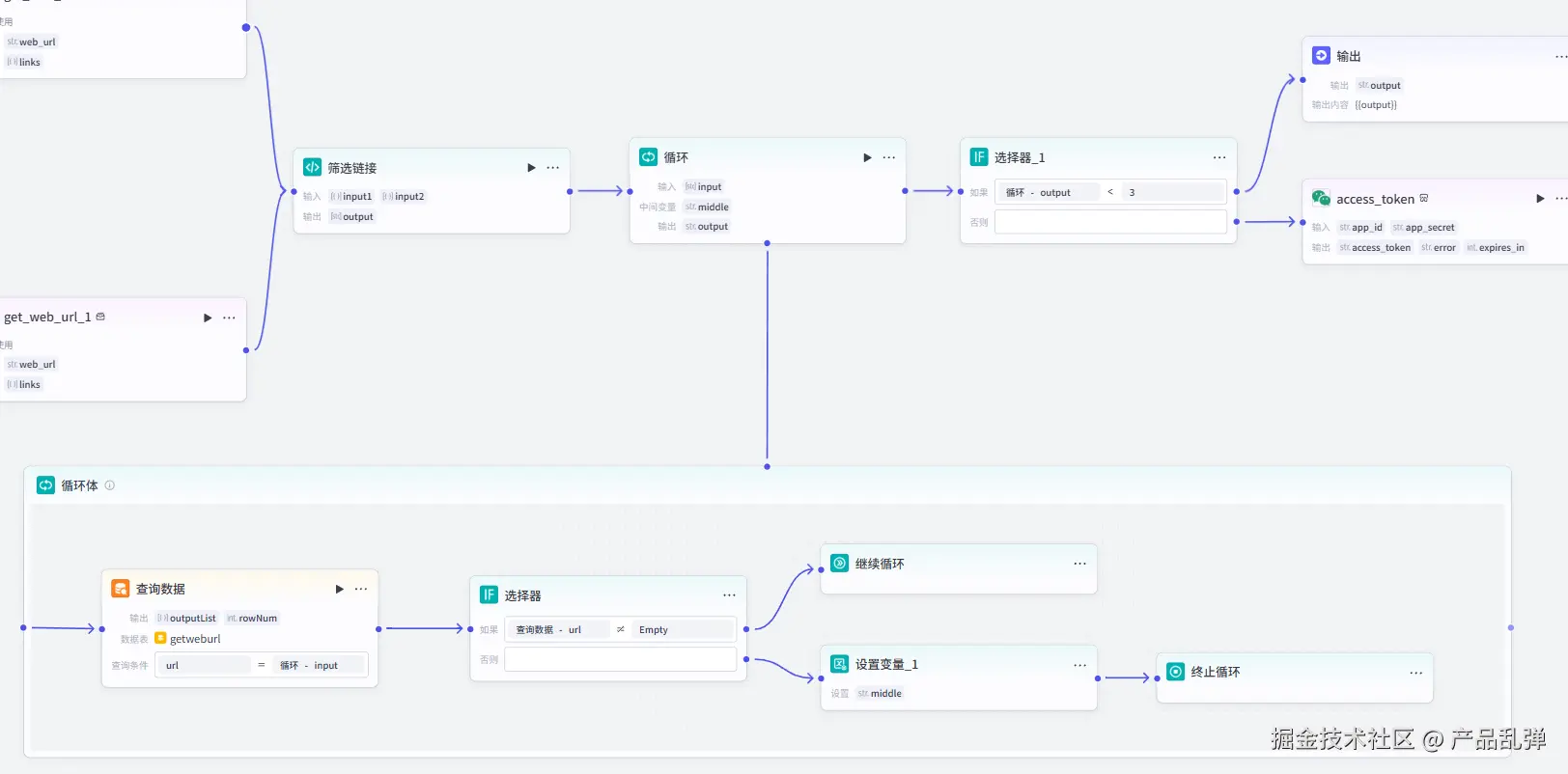The height and width of the screenshot is (774, 1568).
Task: Open more options of 继续循环 node
Action: [x=1079, y=564]
